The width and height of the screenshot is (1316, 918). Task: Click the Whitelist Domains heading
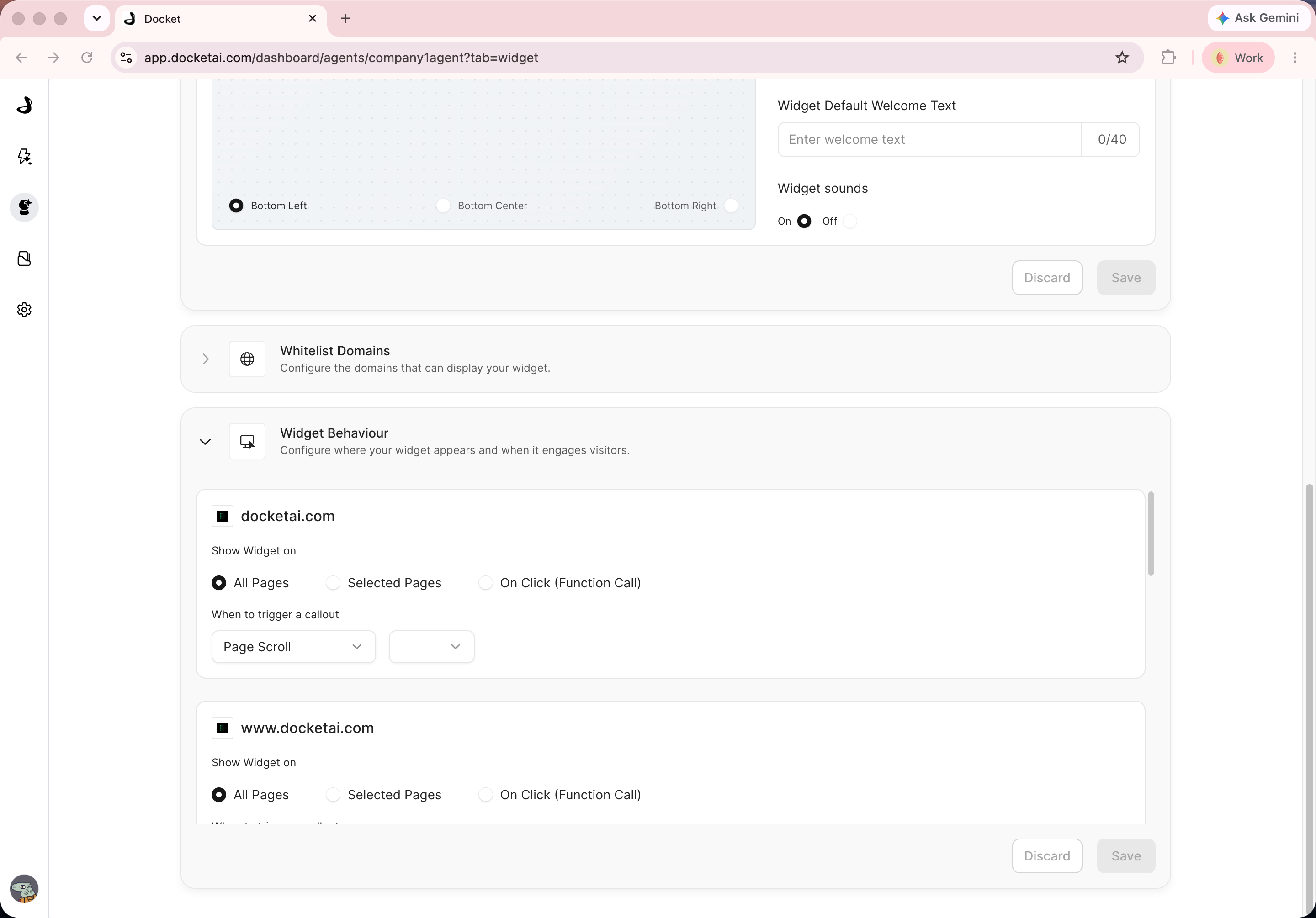click(x=335, y=351)
